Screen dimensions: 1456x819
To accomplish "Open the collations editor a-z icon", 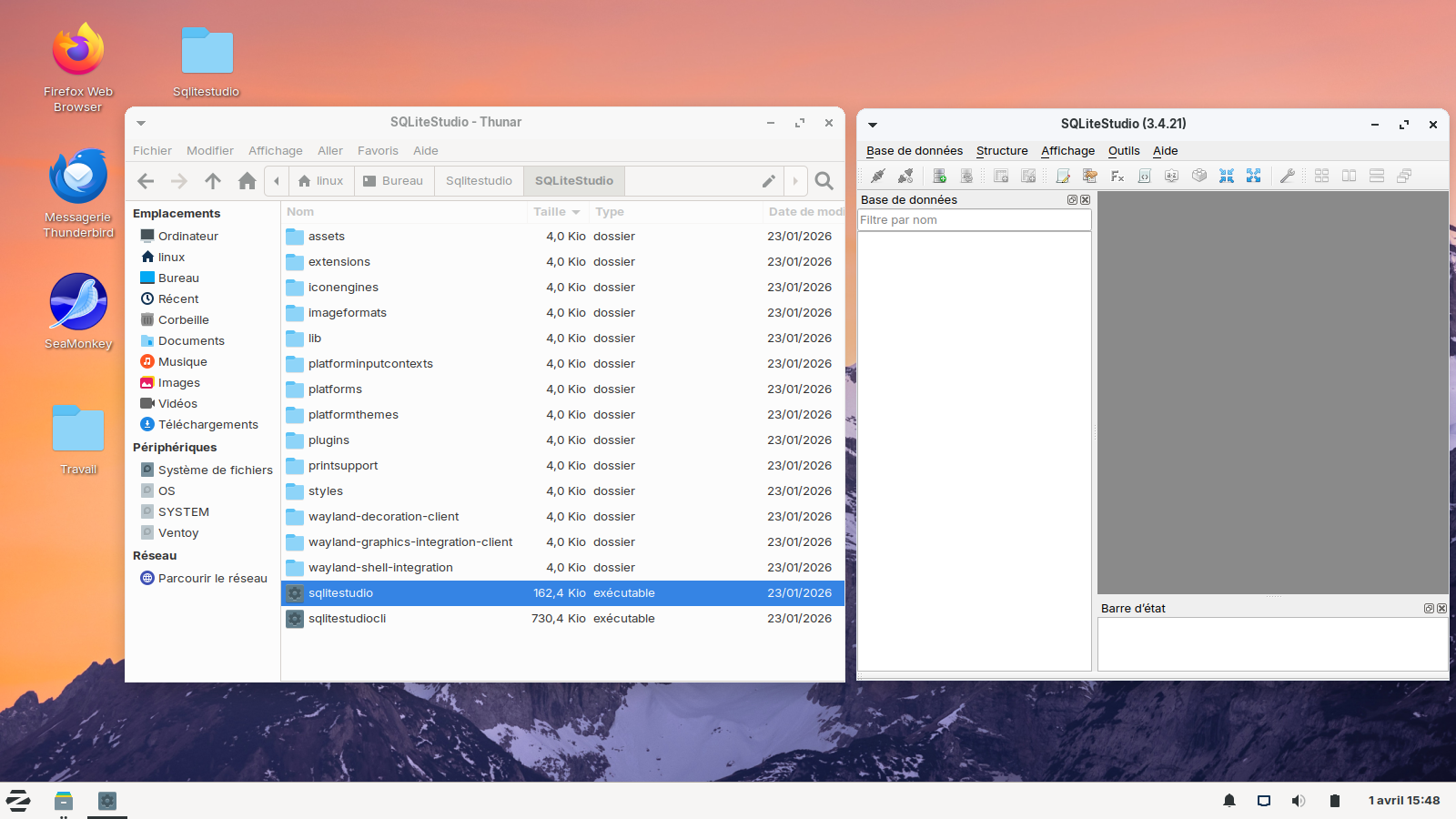I will (x=1172, y=177).
